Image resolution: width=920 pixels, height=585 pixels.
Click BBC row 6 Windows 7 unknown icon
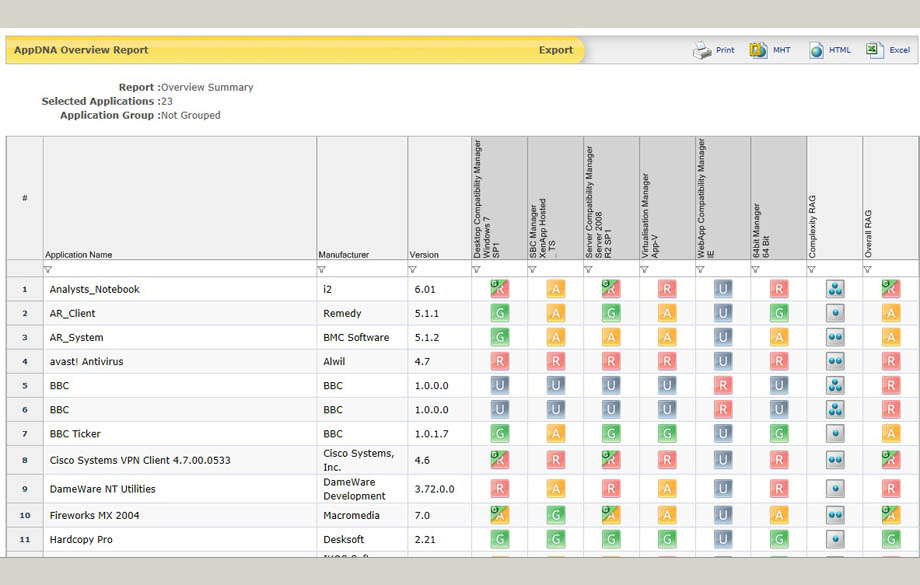pyautogui.click(x=500, y=409)
